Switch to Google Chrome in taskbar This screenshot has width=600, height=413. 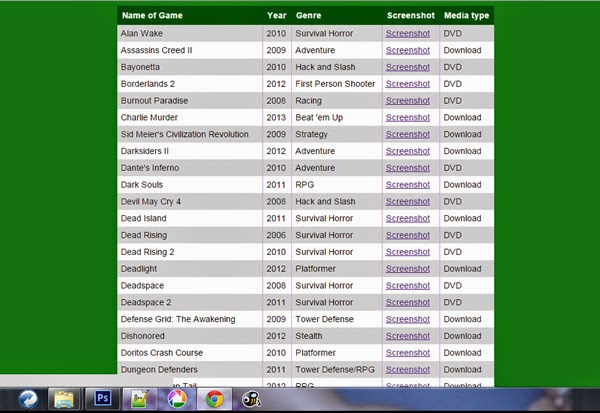(x=214, y=399)
